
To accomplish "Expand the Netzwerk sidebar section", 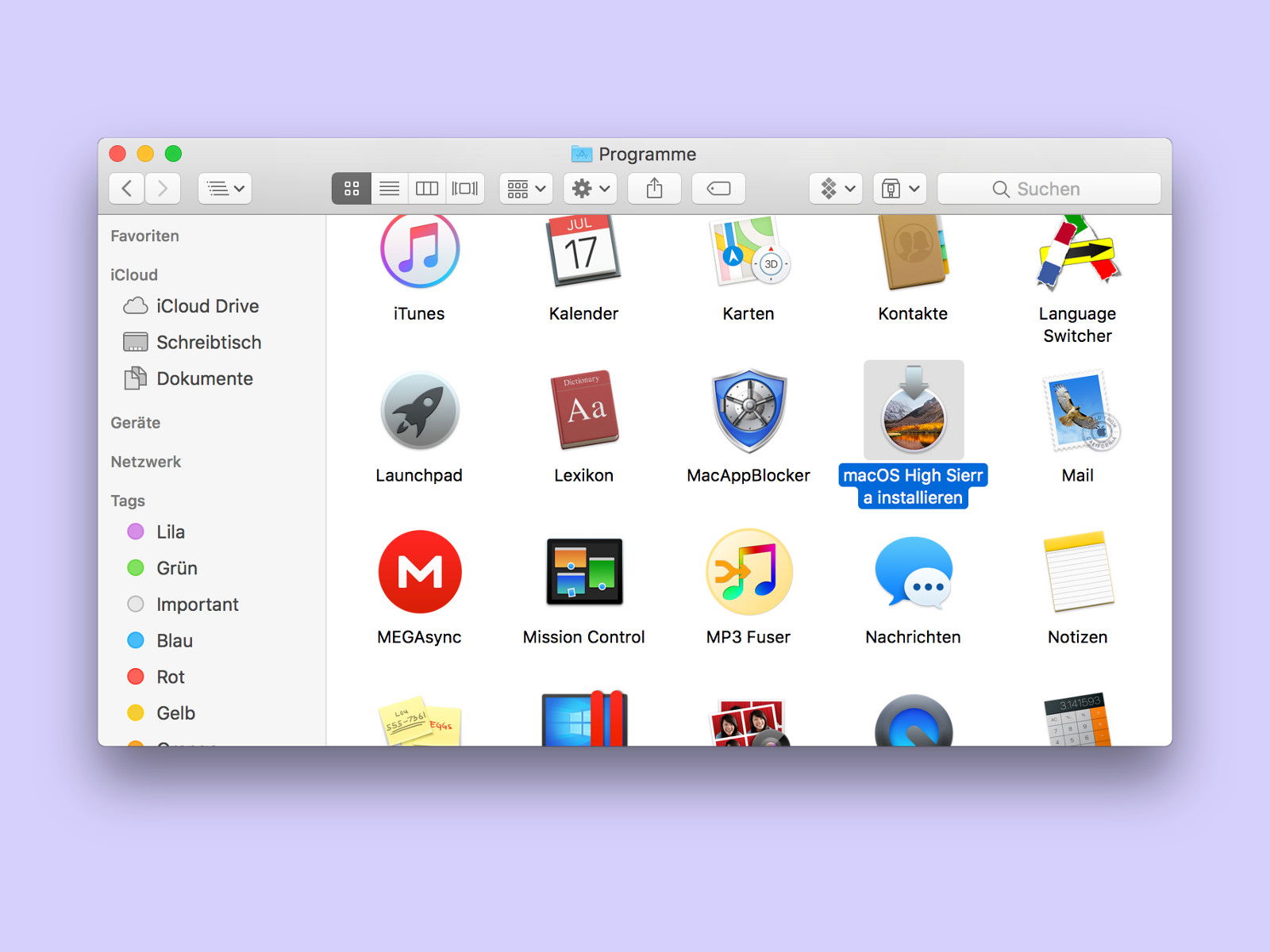I will pos(146,462).
